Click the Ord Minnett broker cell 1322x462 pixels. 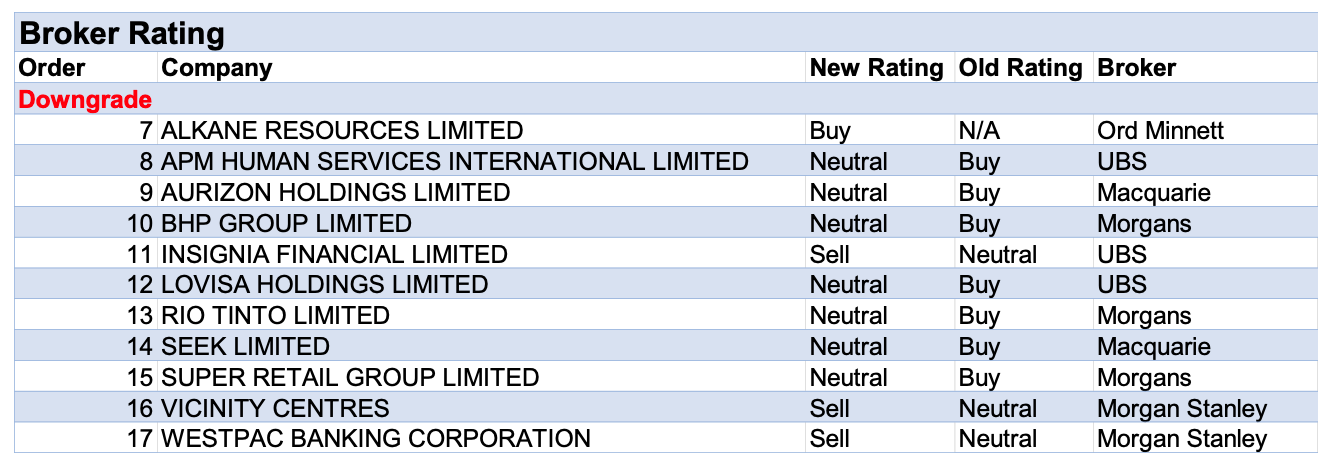click(x=1160, y=130)
